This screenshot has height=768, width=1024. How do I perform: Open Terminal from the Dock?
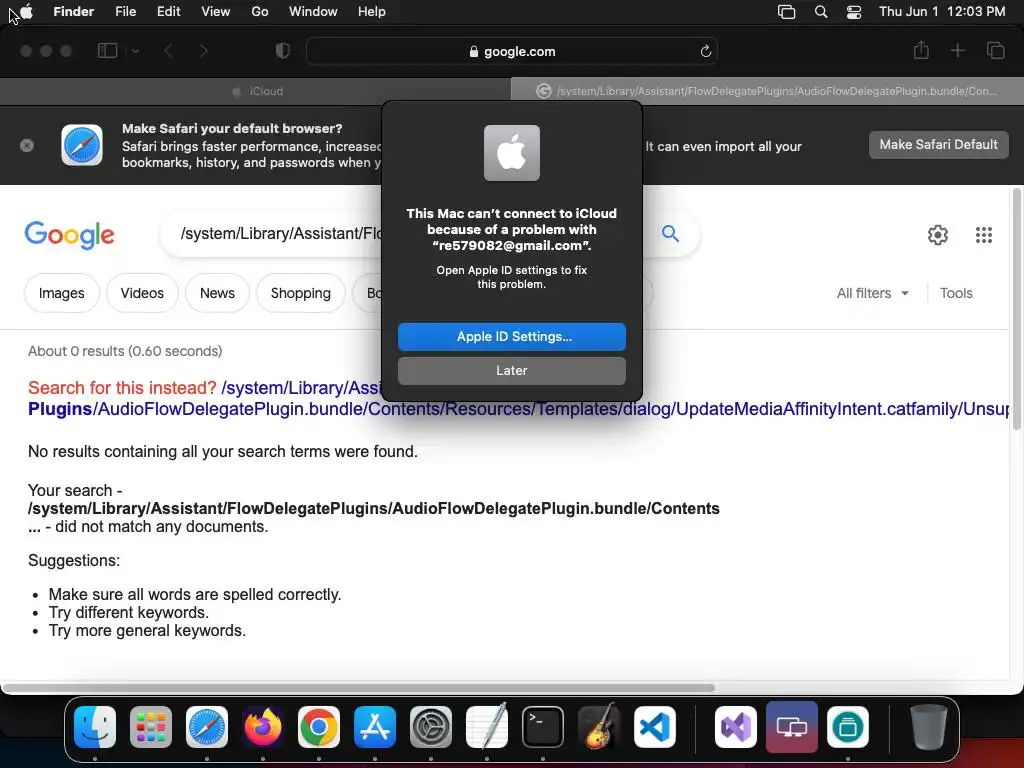tap(543, 727)
